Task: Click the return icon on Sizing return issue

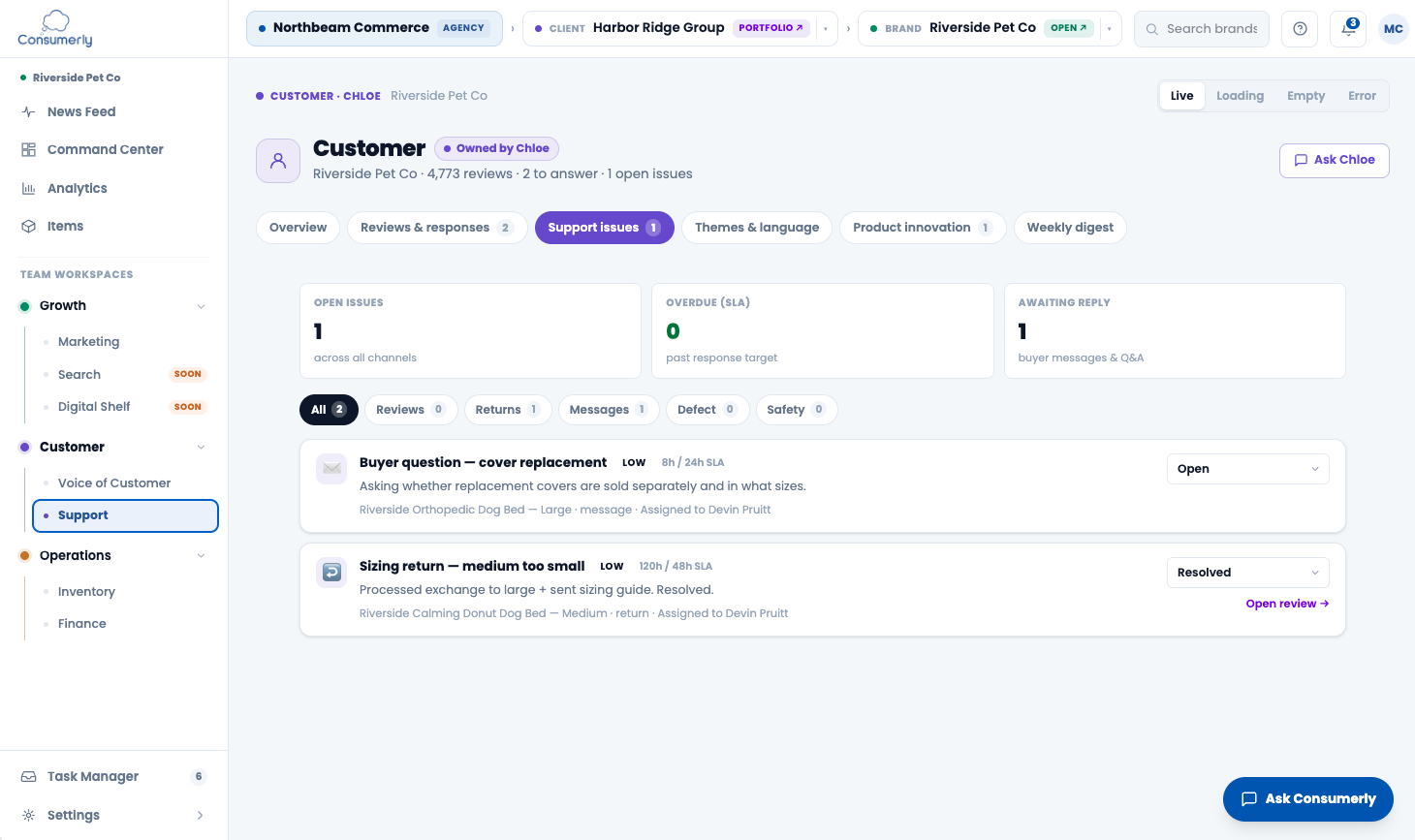Action: click(x=331, y=573)
